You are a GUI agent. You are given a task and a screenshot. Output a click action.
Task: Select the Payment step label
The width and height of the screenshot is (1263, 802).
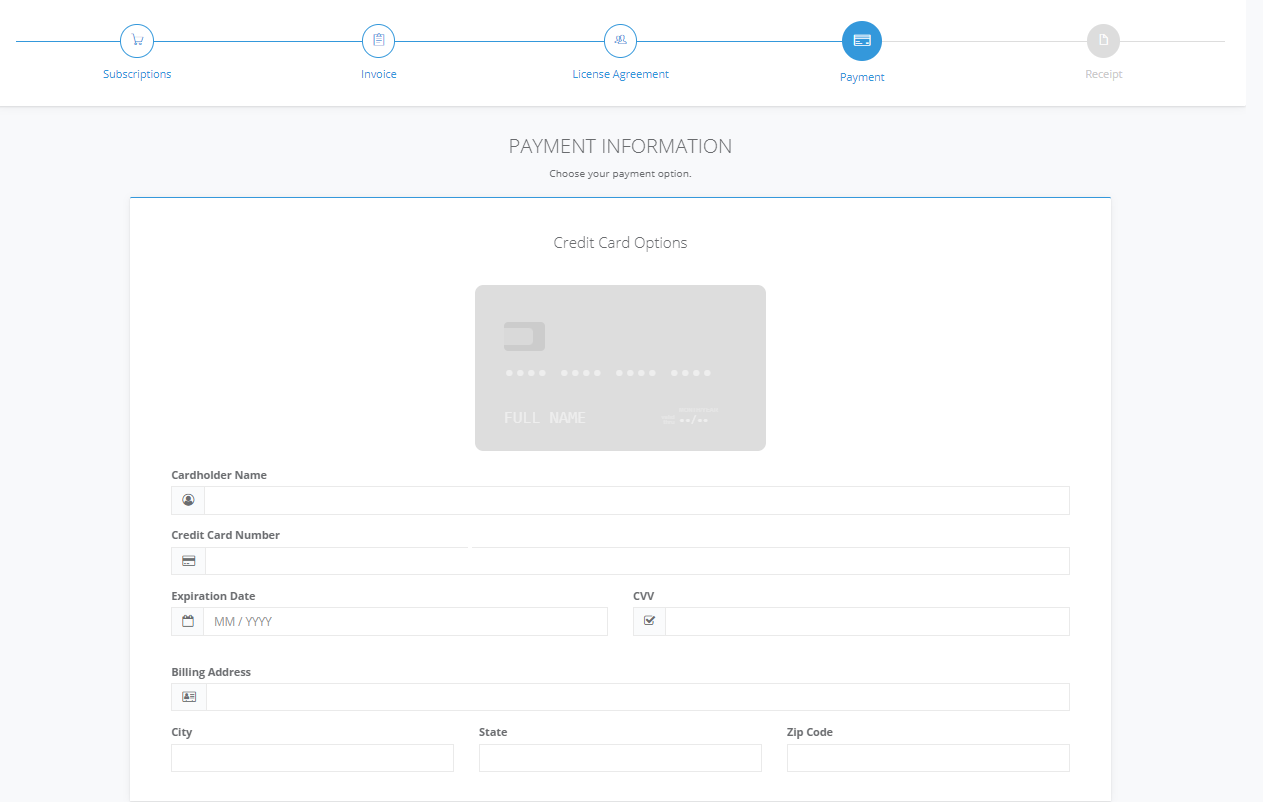click(862, 77)
